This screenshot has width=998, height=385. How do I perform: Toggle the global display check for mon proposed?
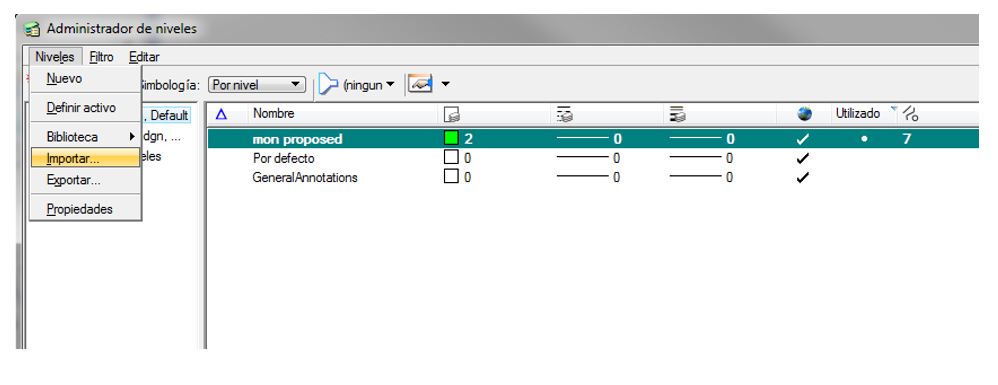coord(803,139)
